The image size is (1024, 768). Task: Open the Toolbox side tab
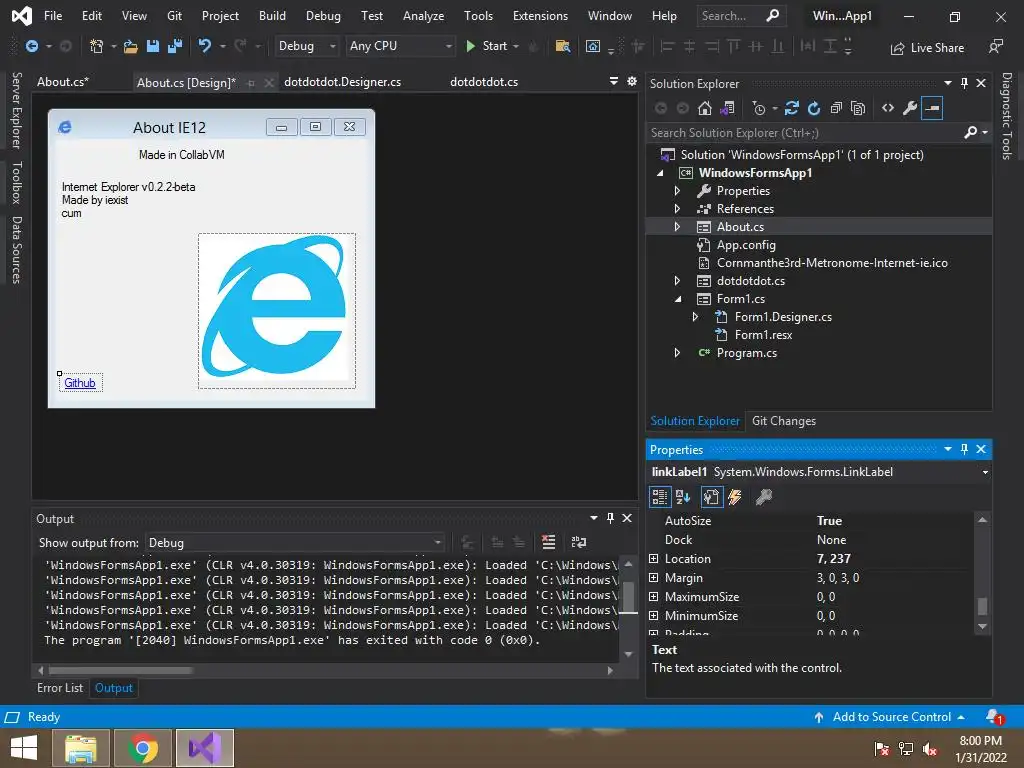pyautogui.click(x=17, y=182)
